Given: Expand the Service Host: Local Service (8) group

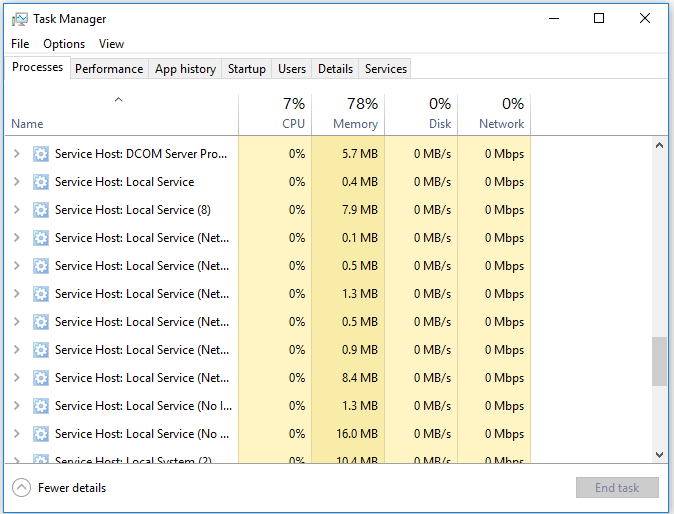Looking at the screenshot, I should (16, 210).
